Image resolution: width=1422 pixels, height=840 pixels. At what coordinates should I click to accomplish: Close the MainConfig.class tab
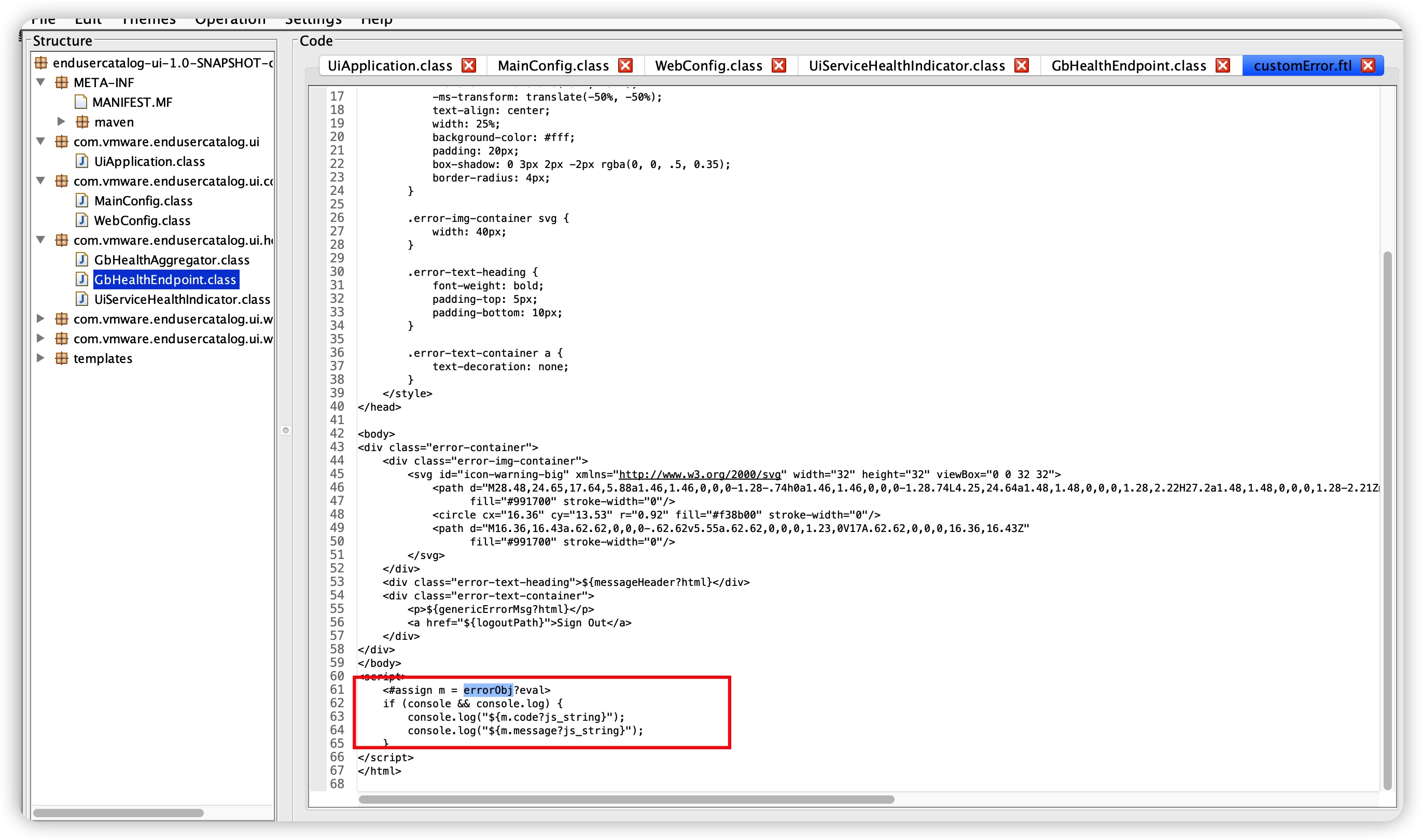coord(625,66)
